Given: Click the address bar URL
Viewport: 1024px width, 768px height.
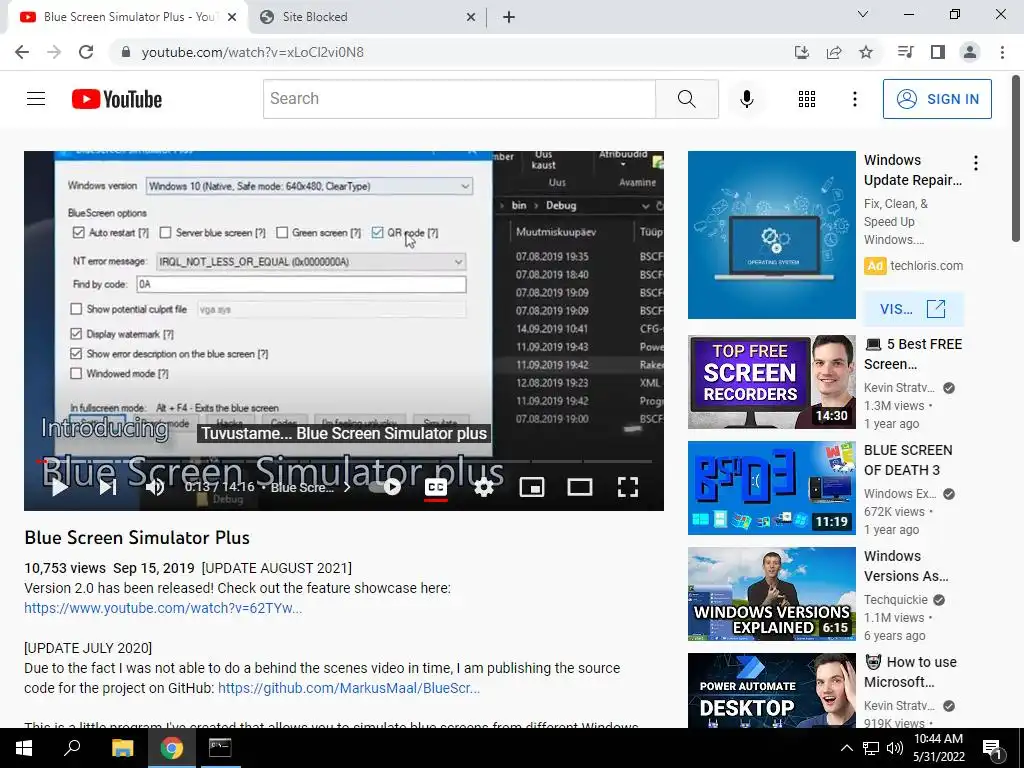Looking at the screenshot, I should click(253, 52).
